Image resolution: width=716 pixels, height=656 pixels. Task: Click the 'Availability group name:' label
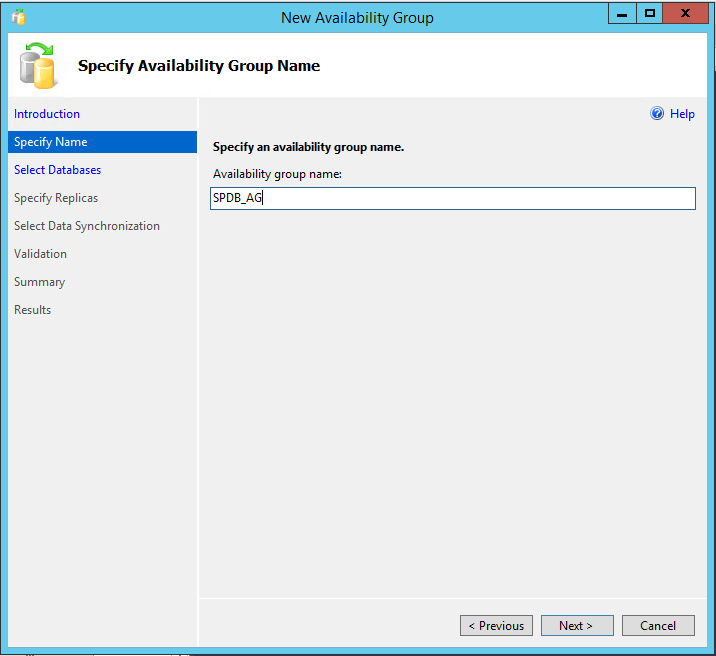(277, 174)
